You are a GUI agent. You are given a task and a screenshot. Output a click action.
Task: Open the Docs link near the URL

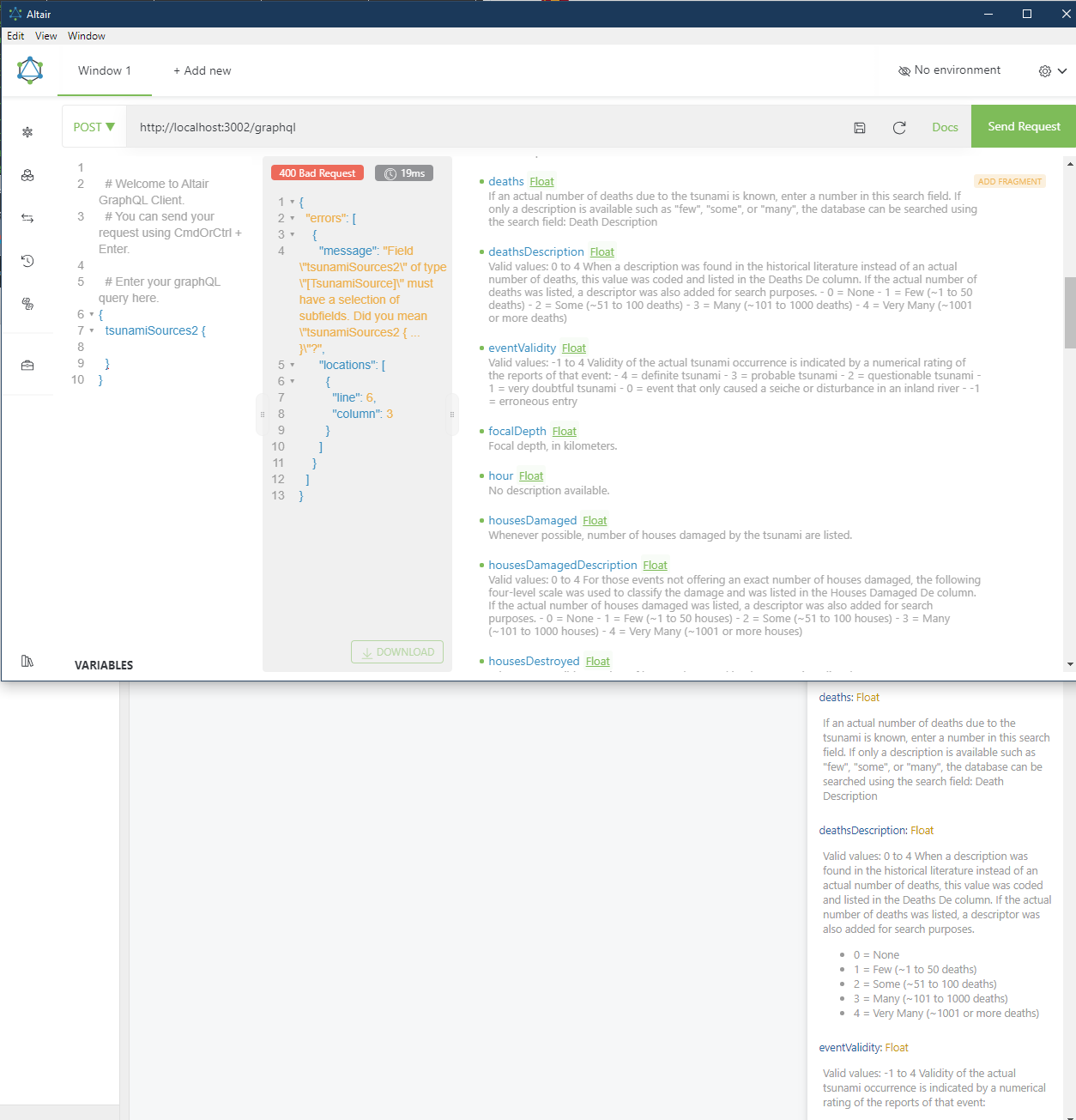coord(945,126)
